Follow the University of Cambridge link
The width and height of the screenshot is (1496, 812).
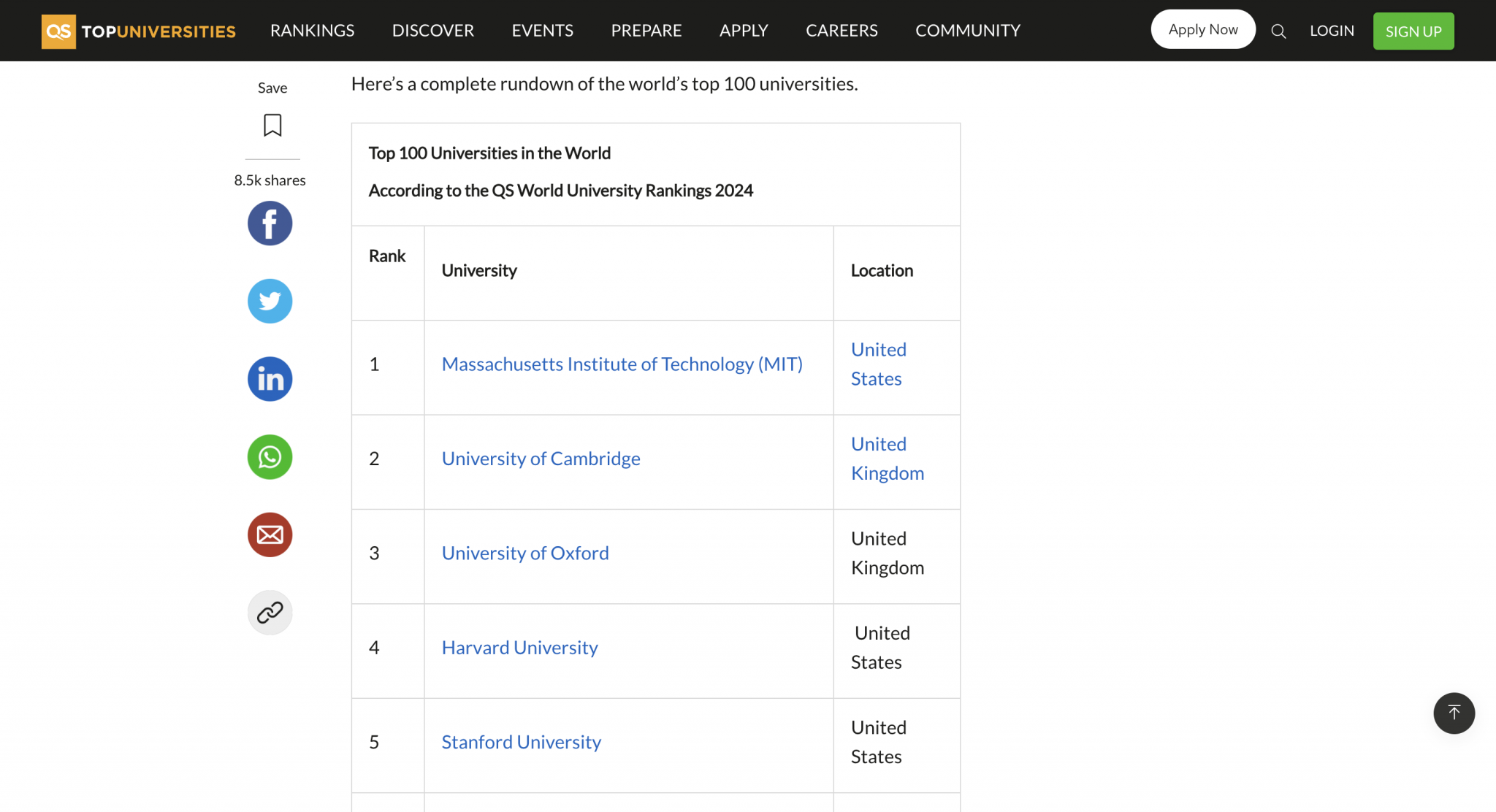[541, 459]
